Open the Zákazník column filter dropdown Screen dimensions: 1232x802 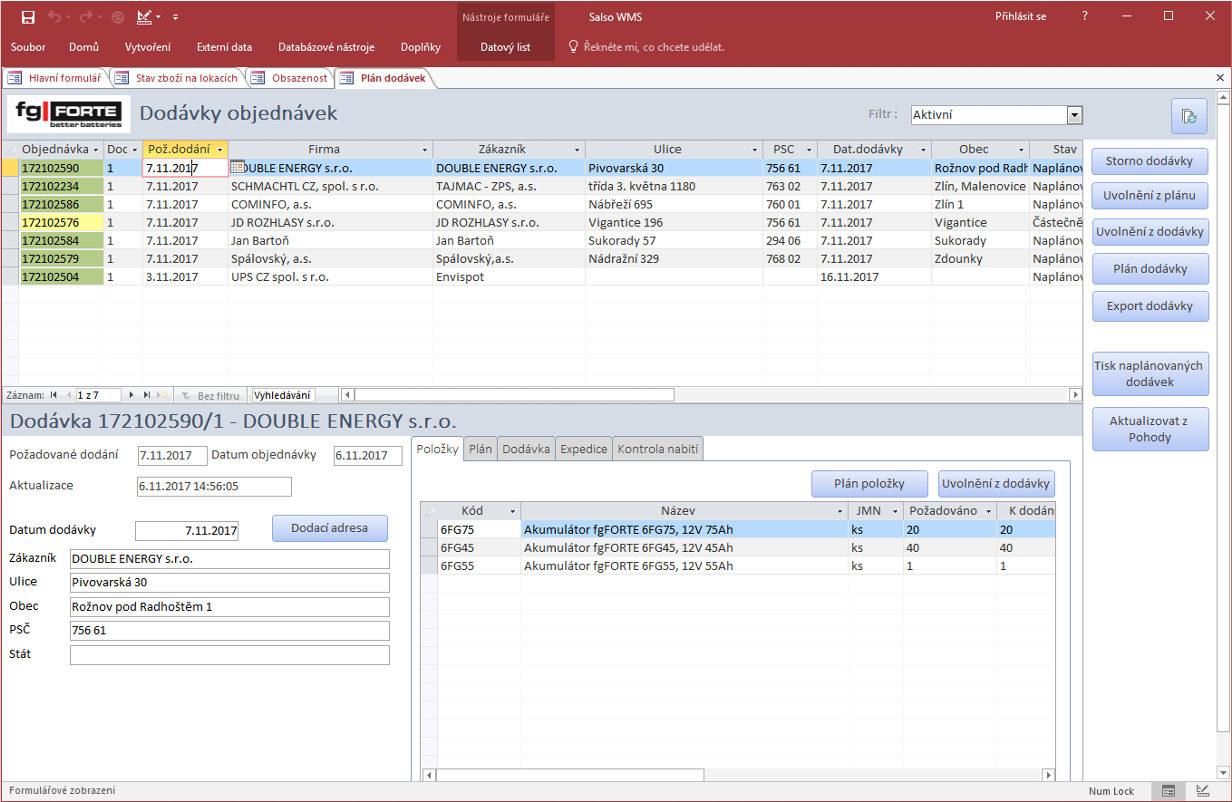576,149
